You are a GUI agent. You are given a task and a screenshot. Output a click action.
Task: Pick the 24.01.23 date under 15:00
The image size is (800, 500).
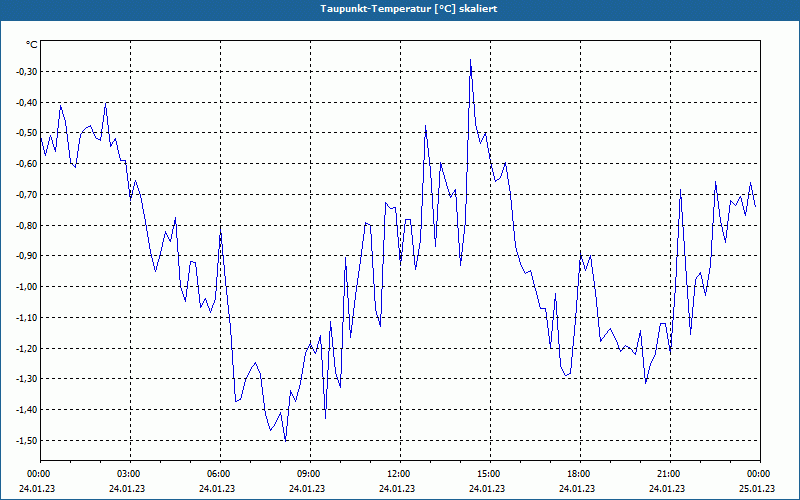tap(487, 488)
